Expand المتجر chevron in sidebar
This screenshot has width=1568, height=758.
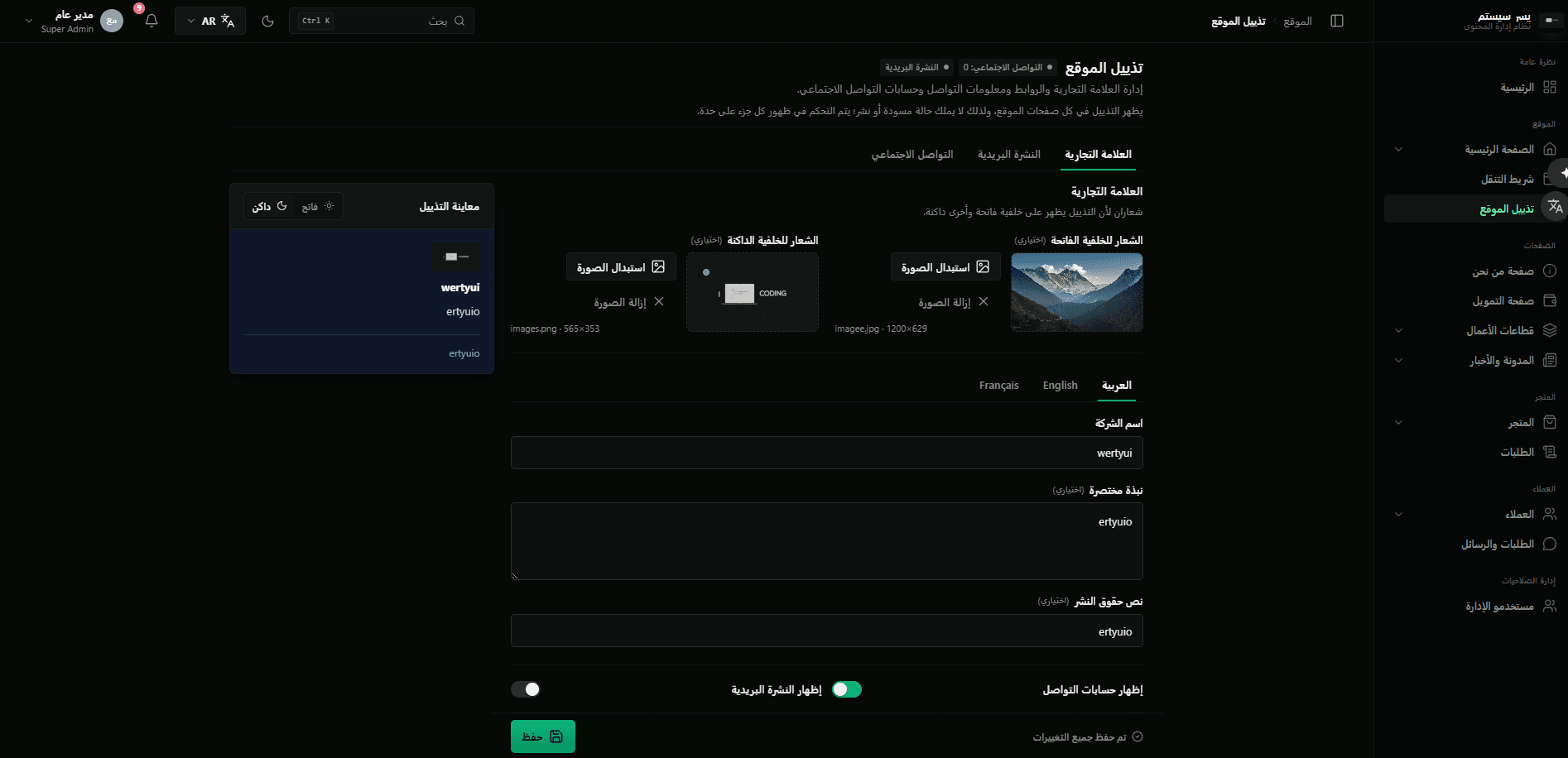click(x=1398, y=422)
